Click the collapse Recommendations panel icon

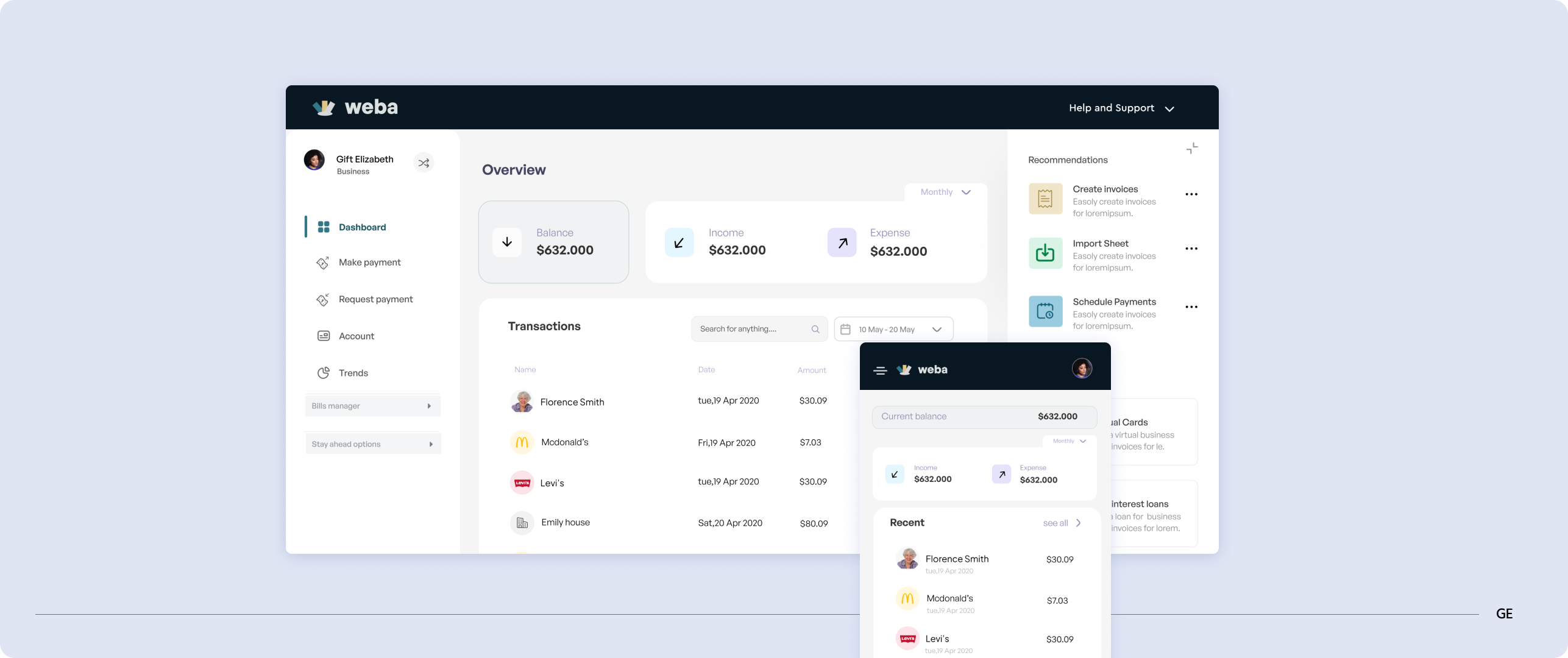click(1192, 148)
